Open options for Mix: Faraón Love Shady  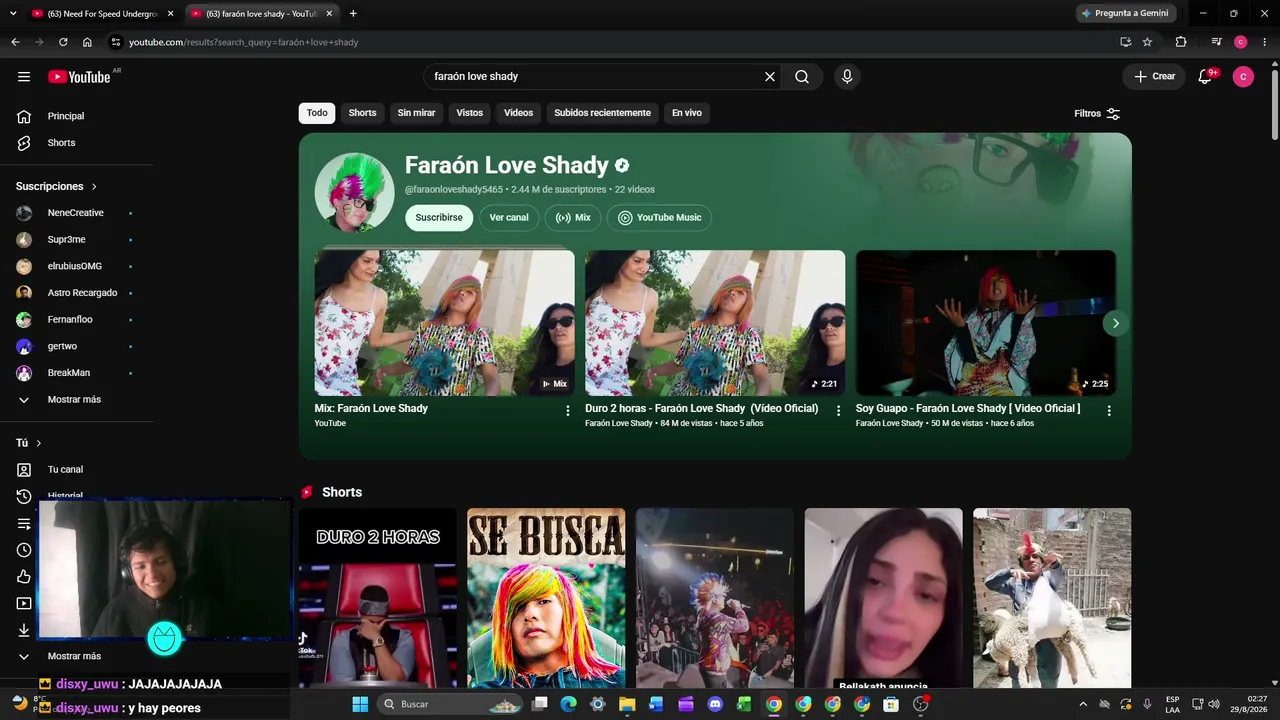pos(568,411)
